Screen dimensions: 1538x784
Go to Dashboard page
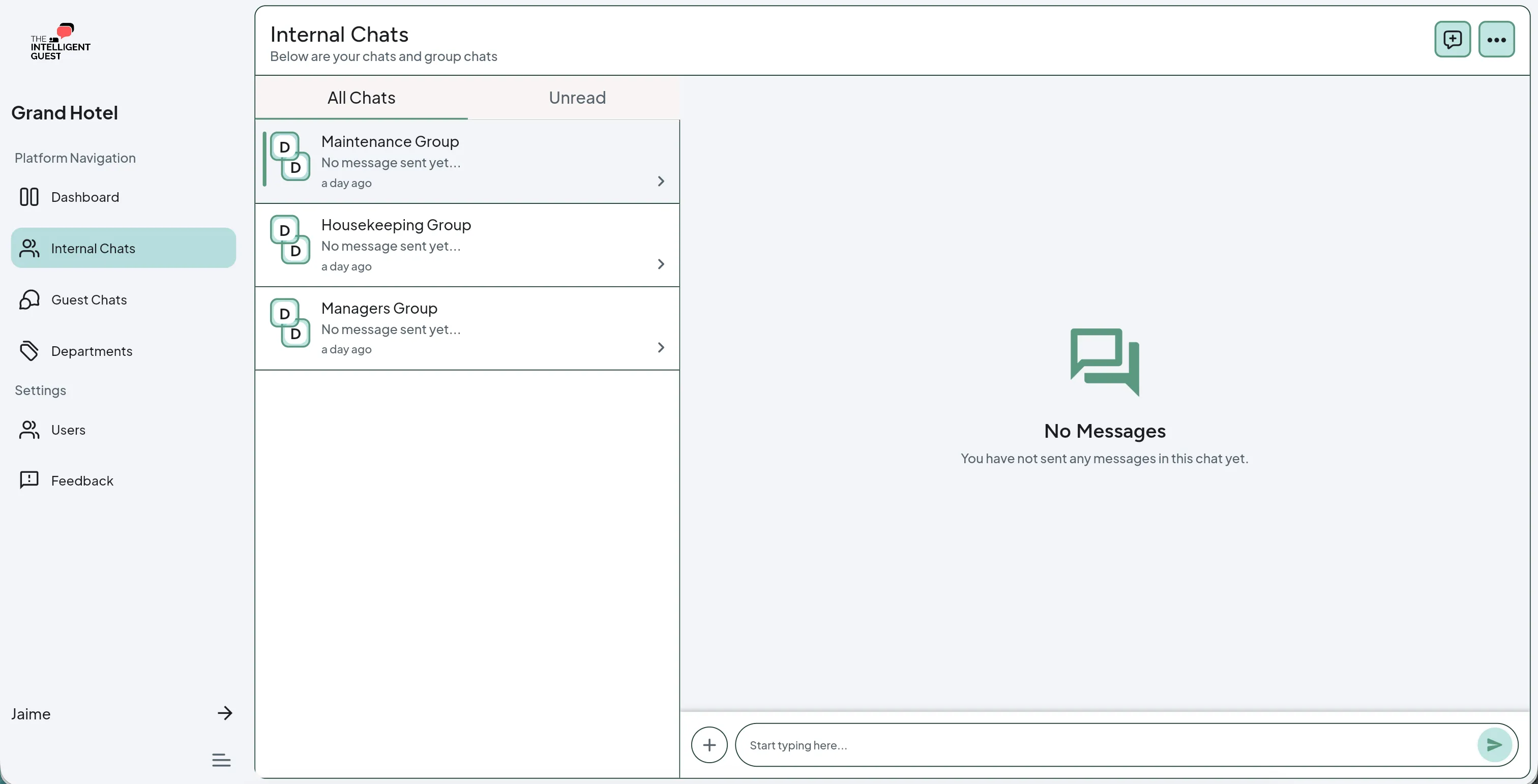pos(123,197)
